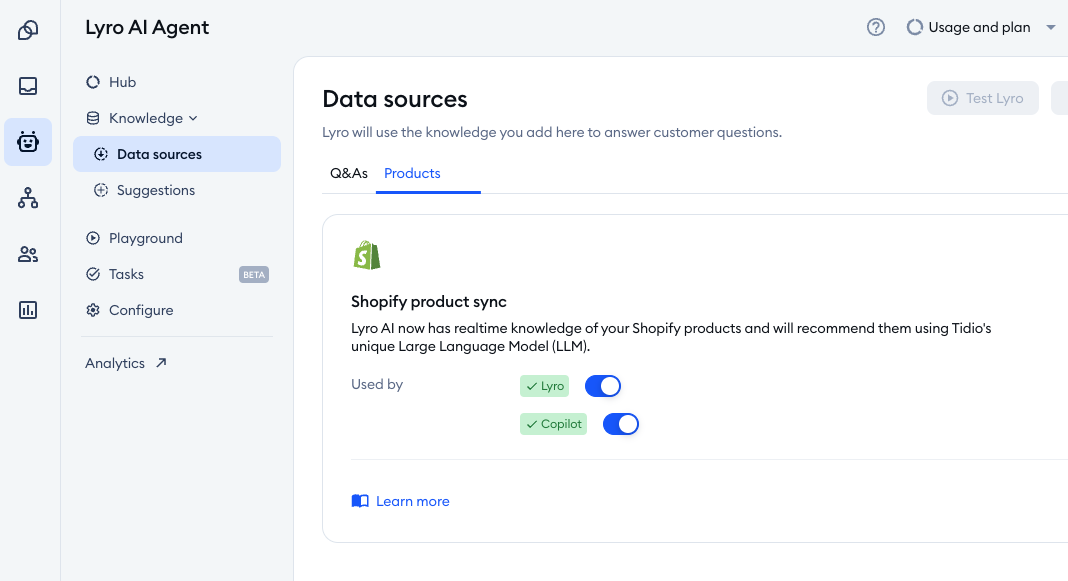Switch to the Q&As tab
The height and width of the screenshot is (581, 1068).
point(349,174)
